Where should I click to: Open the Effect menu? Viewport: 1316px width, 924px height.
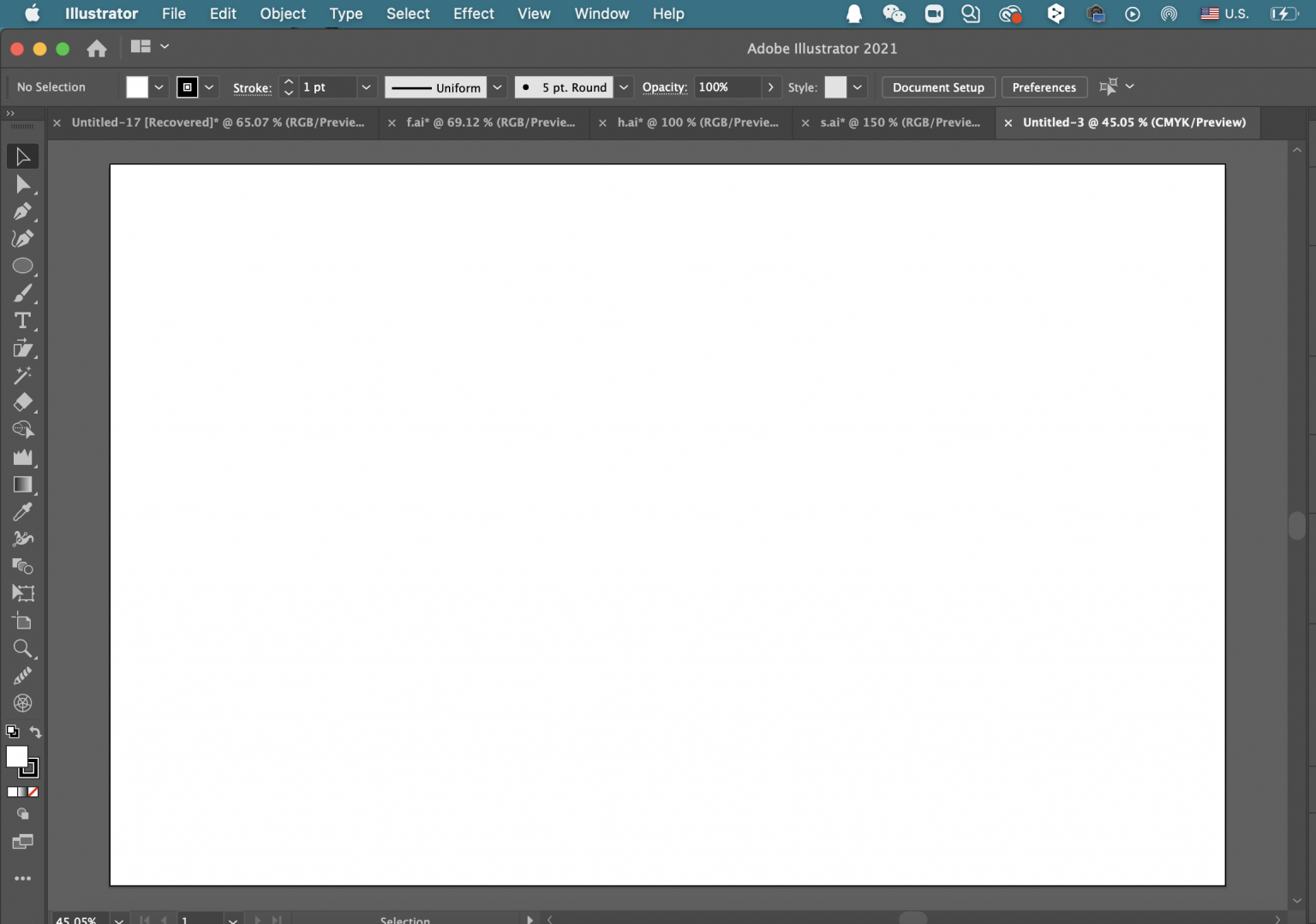473,14
